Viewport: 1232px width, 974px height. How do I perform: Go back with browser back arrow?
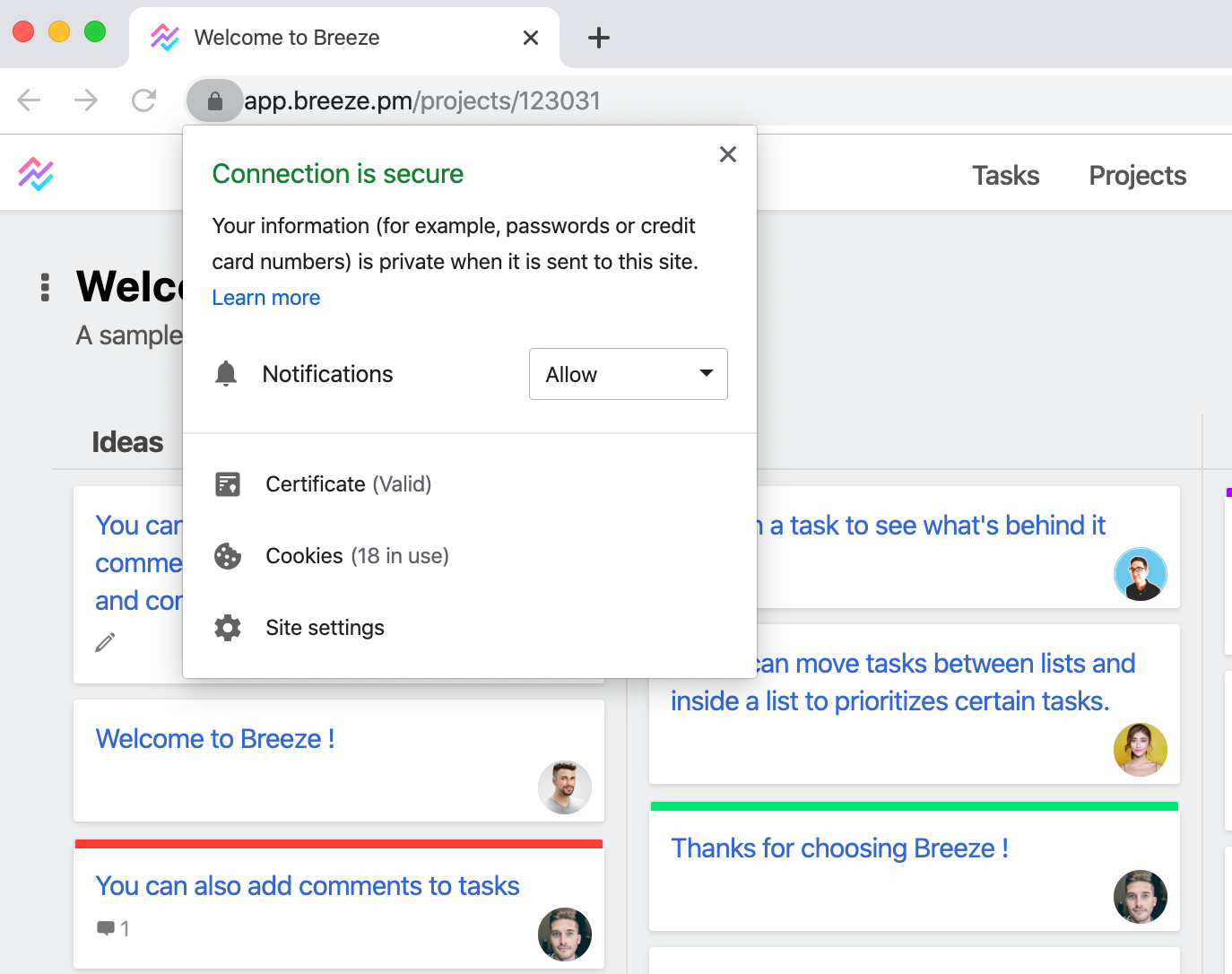pos(29,100)
